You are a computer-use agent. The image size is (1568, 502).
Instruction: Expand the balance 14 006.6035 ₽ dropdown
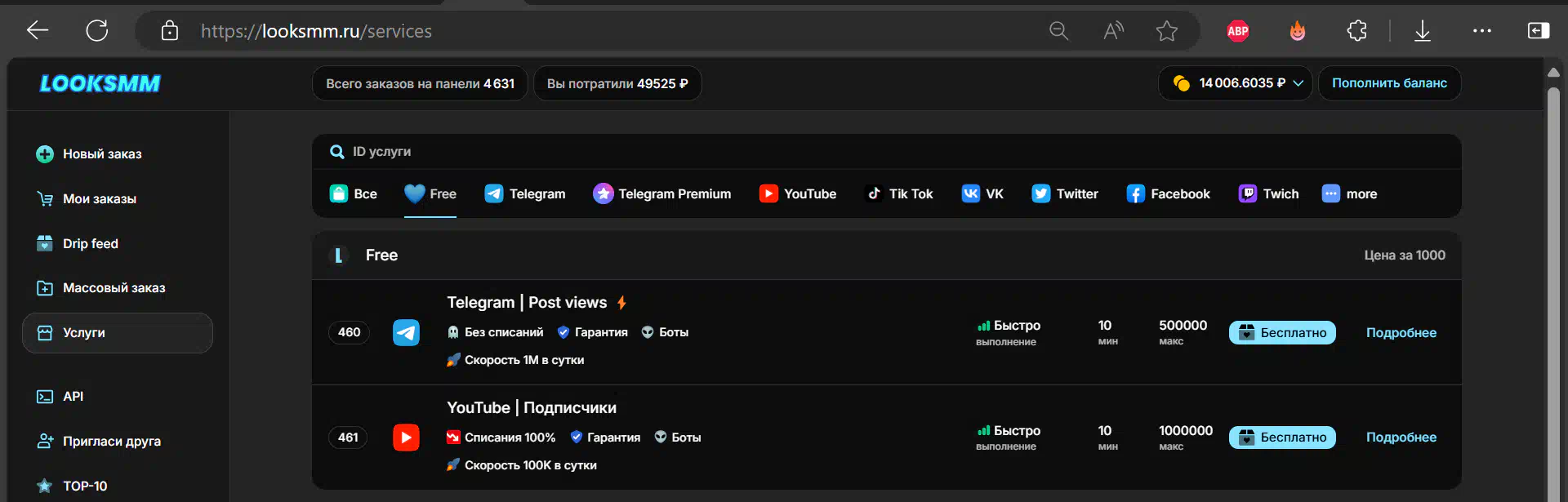point(1235,83)
